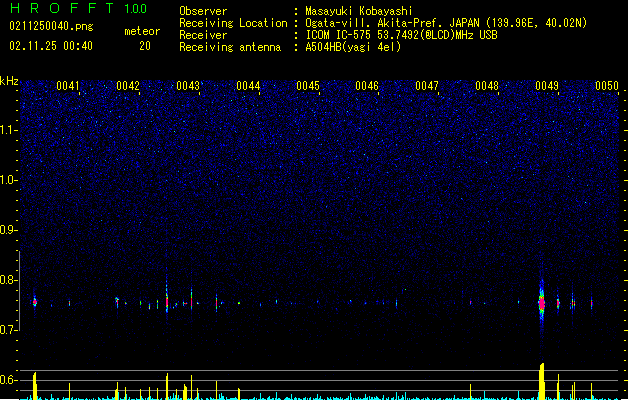Click the 0.9 kHz axis label

coord(8,230)
